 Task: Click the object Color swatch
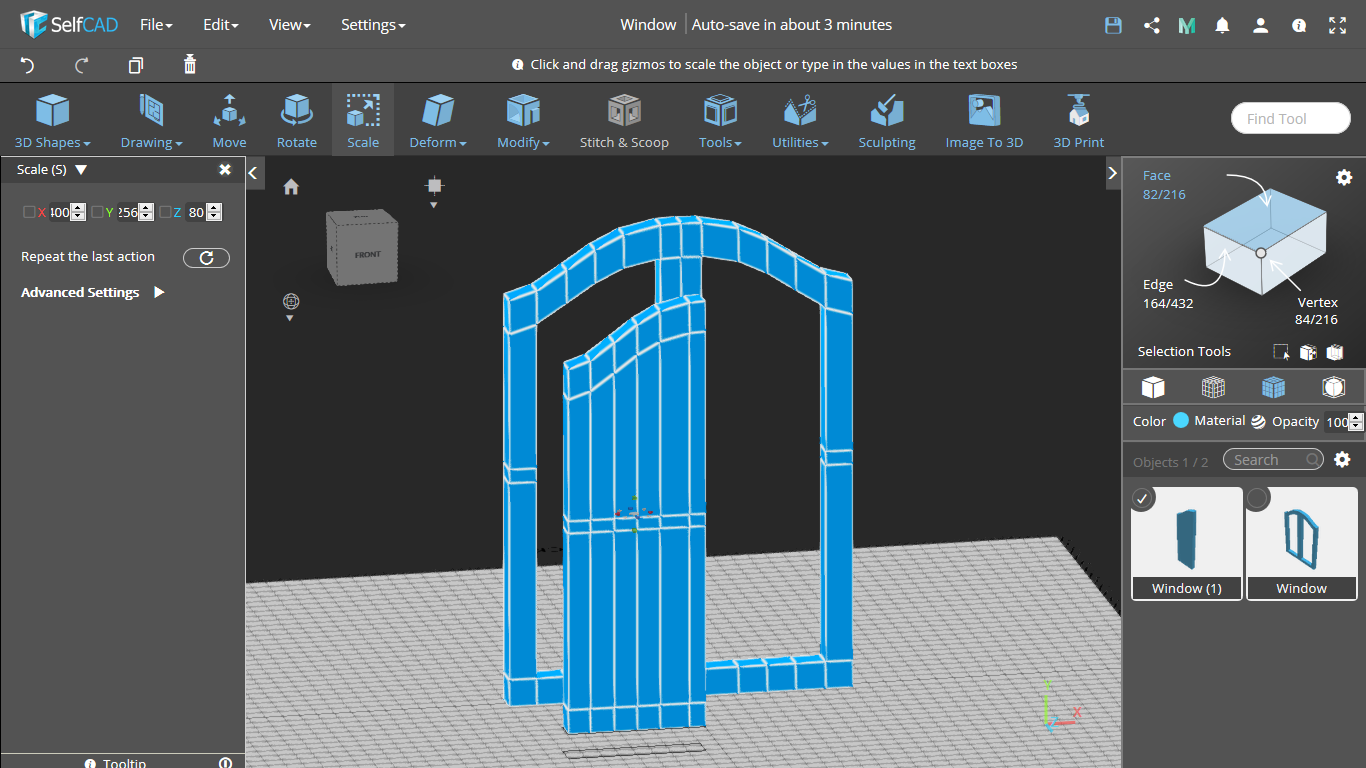[1181, 421]
